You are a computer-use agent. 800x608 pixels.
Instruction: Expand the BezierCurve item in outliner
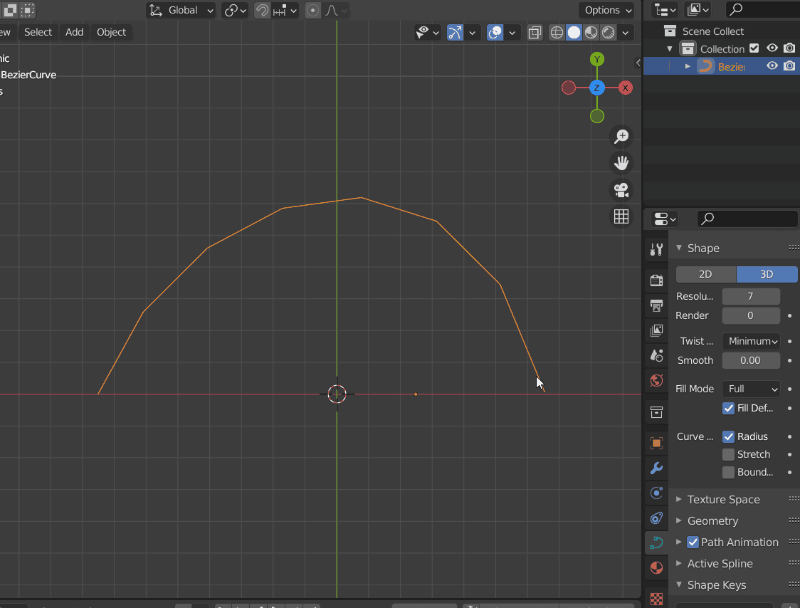pyautogui.click(x=687, y=66)
